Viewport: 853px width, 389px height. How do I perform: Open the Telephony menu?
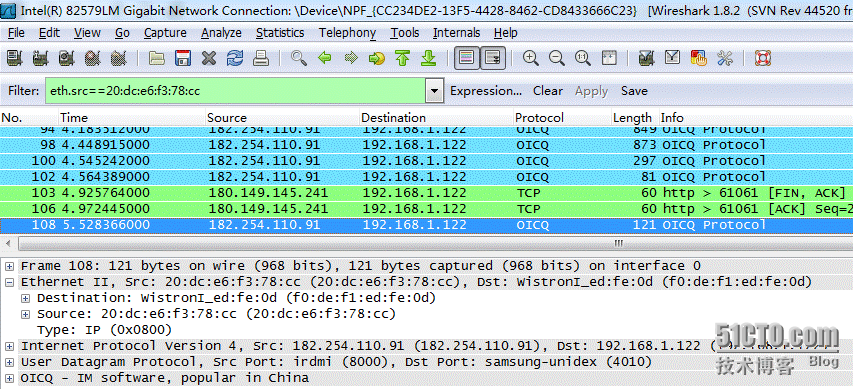point(348,33)
